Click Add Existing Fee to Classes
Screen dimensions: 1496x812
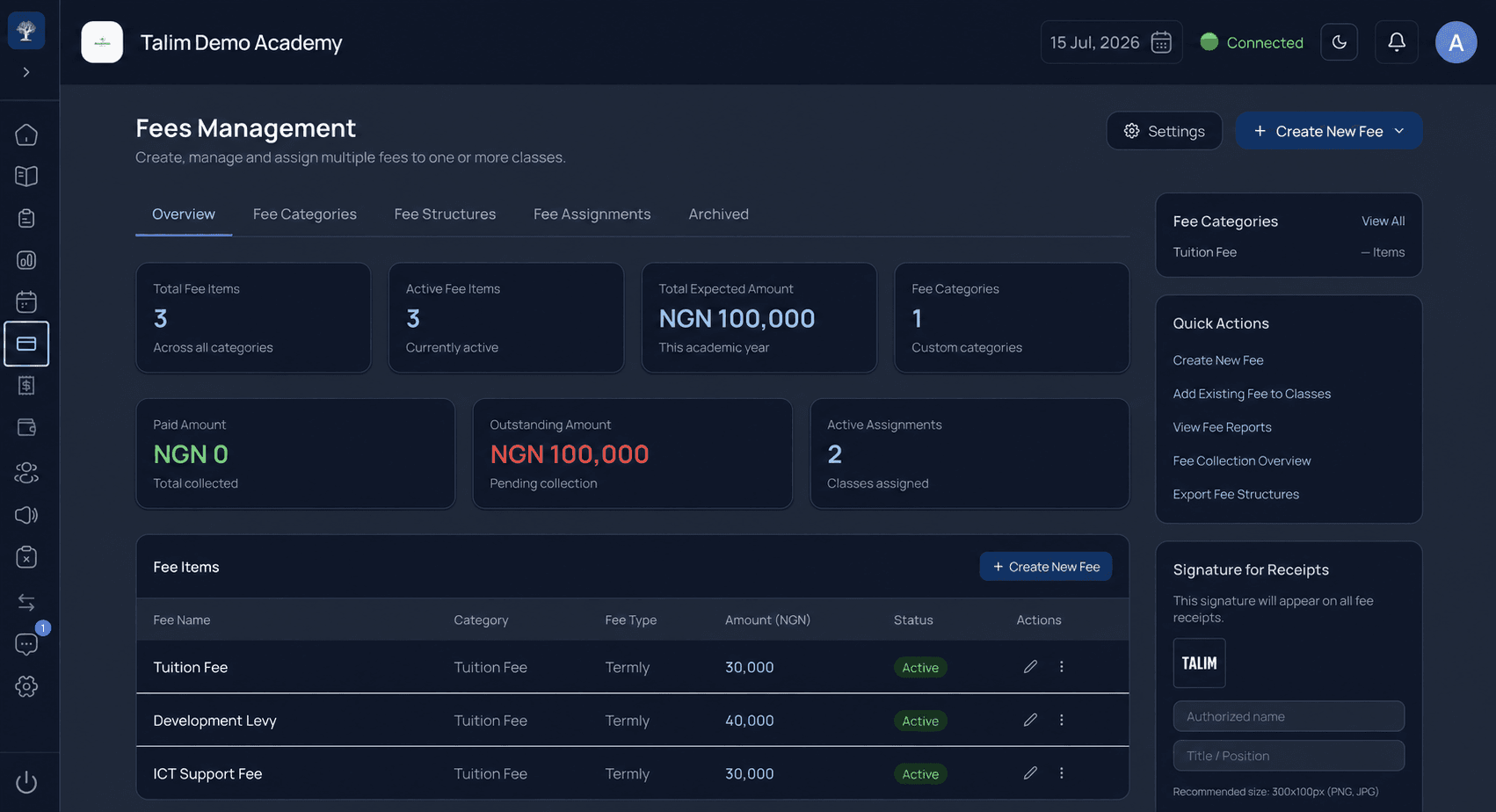coord(1252,394)
